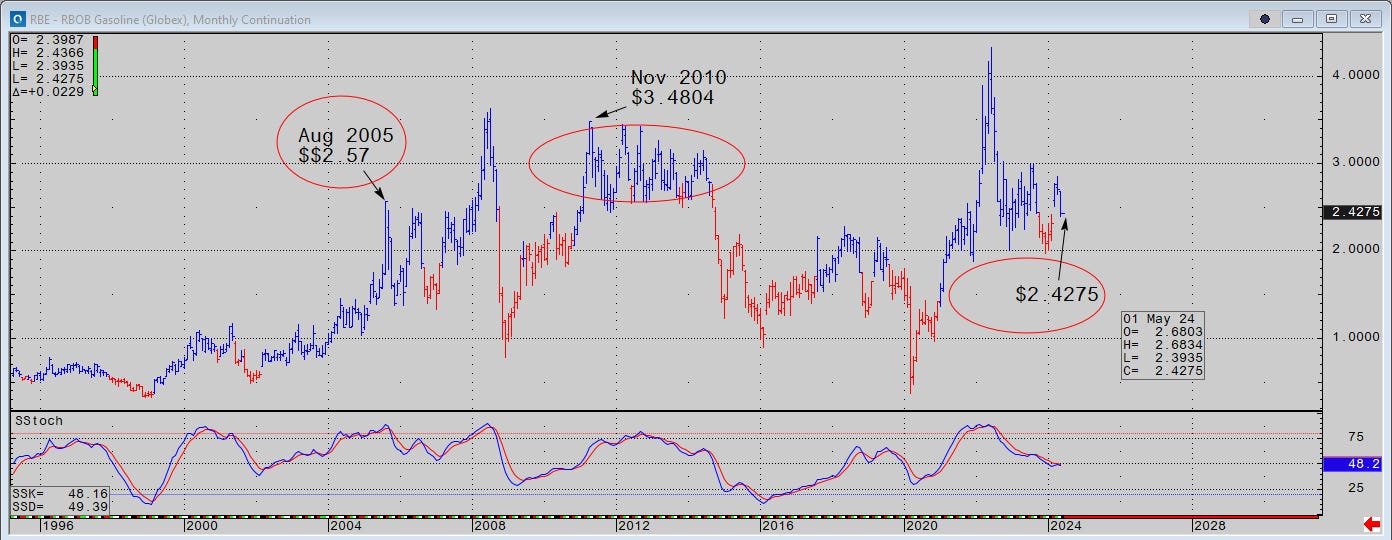The width and height of the screenshot is (1392, 540).
Task: Click the 2020 label on time axis
Action: [x=921, y=525]
